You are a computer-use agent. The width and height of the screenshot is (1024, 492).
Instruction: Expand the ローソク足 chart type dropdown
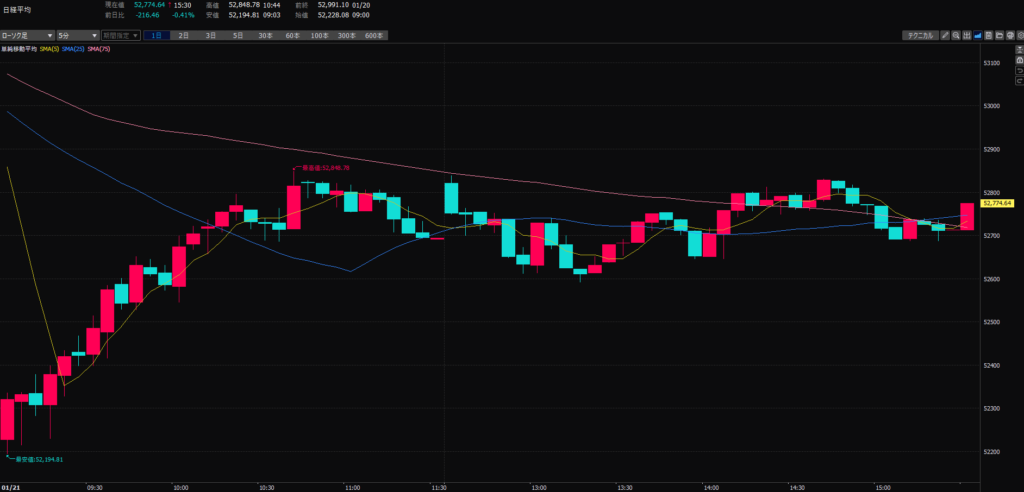click(x=26, y=35)
